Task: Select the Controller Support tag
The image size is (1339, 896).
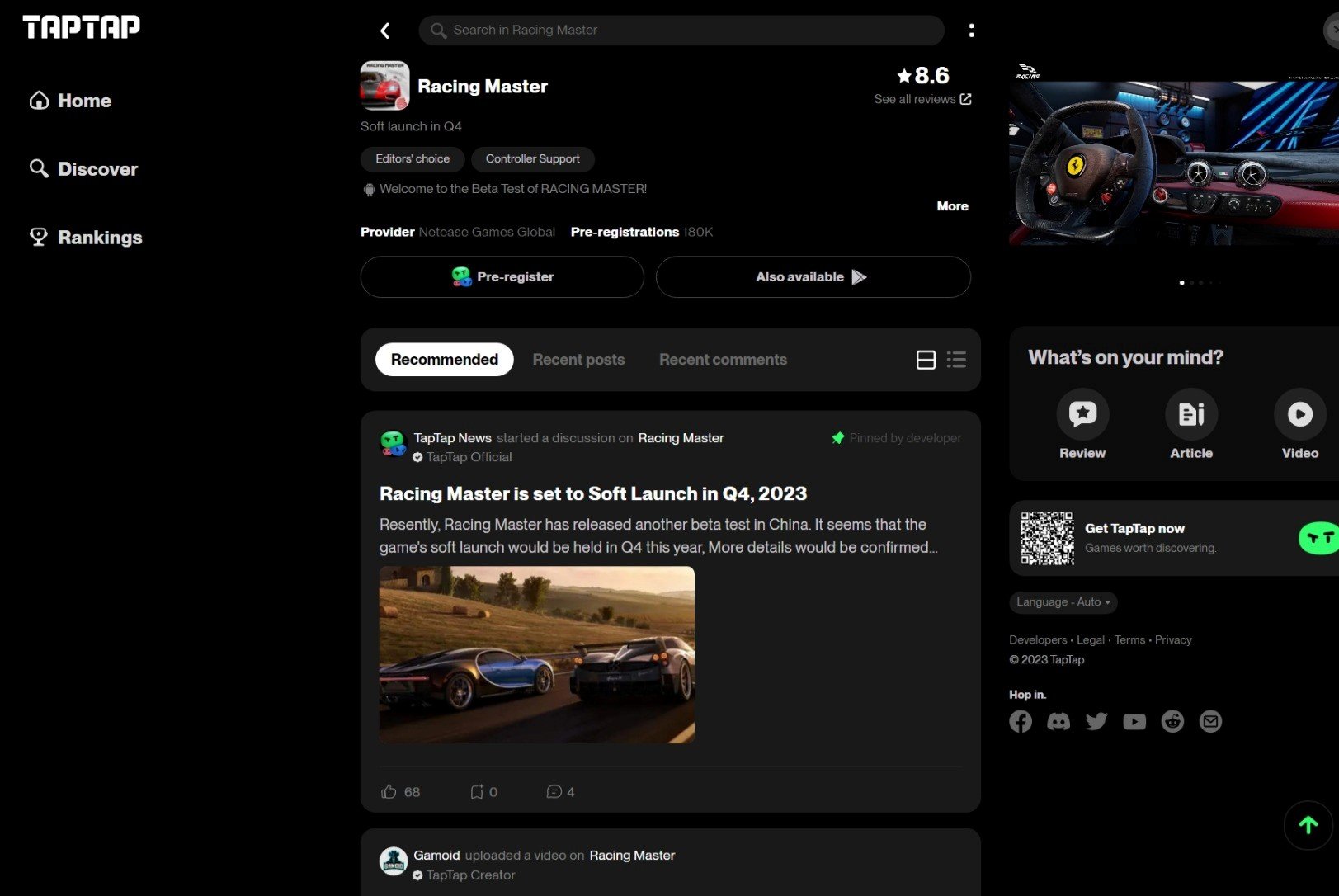Action: (x=532, y=159)
